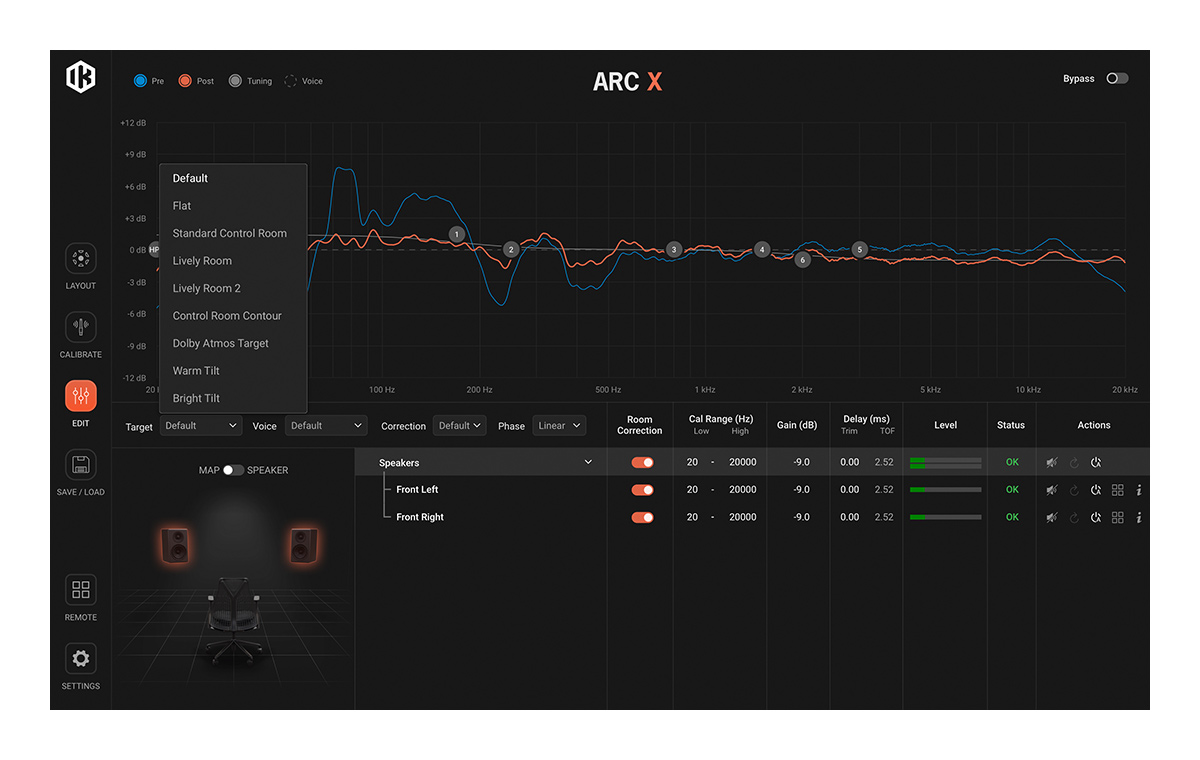The image size is (1200, 760).
Task: Mute the Front Left speaker
Action: tap(1052, 490)
